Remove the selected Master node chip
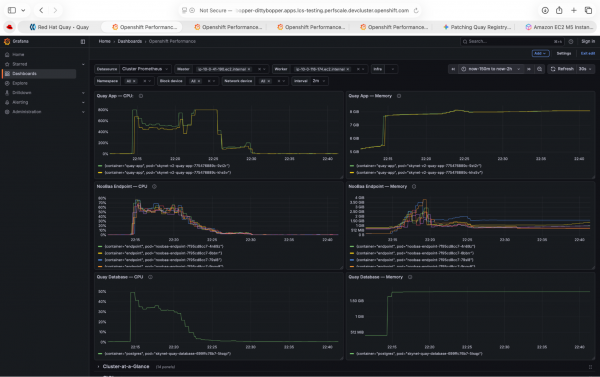This screenshot has height=377, width=600. (249, 69)
